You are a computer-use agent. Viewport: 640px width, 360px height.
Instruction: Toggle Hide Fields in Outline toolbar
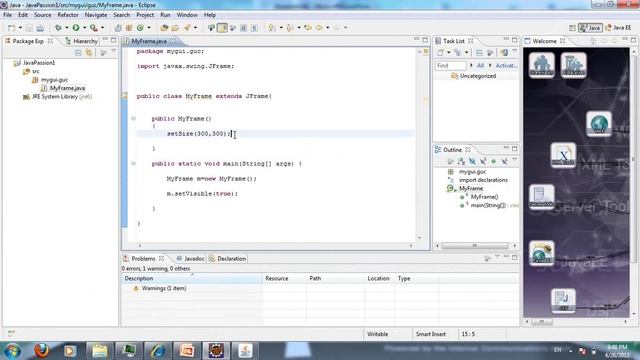[x=472, y=162]
